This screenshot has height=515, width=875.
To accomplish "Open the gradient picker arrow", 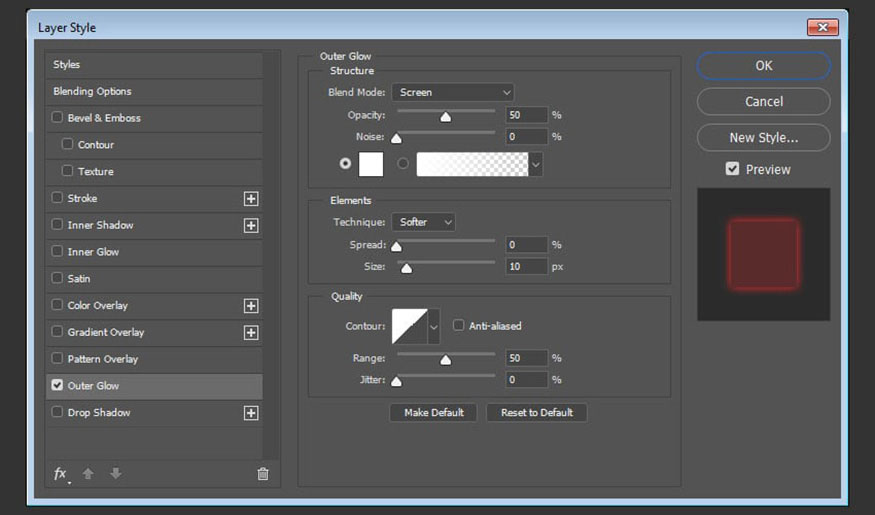I will coord(536,165).
